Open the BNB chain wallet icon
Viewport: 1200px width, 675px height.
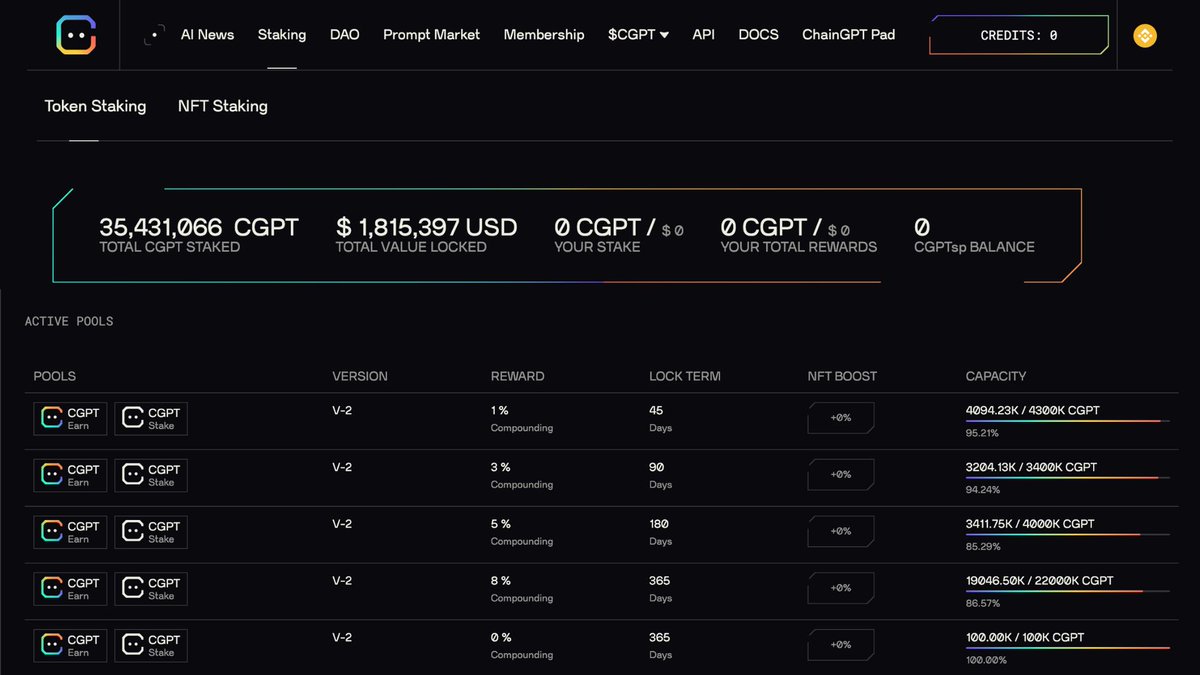(x=1144, y=36)
